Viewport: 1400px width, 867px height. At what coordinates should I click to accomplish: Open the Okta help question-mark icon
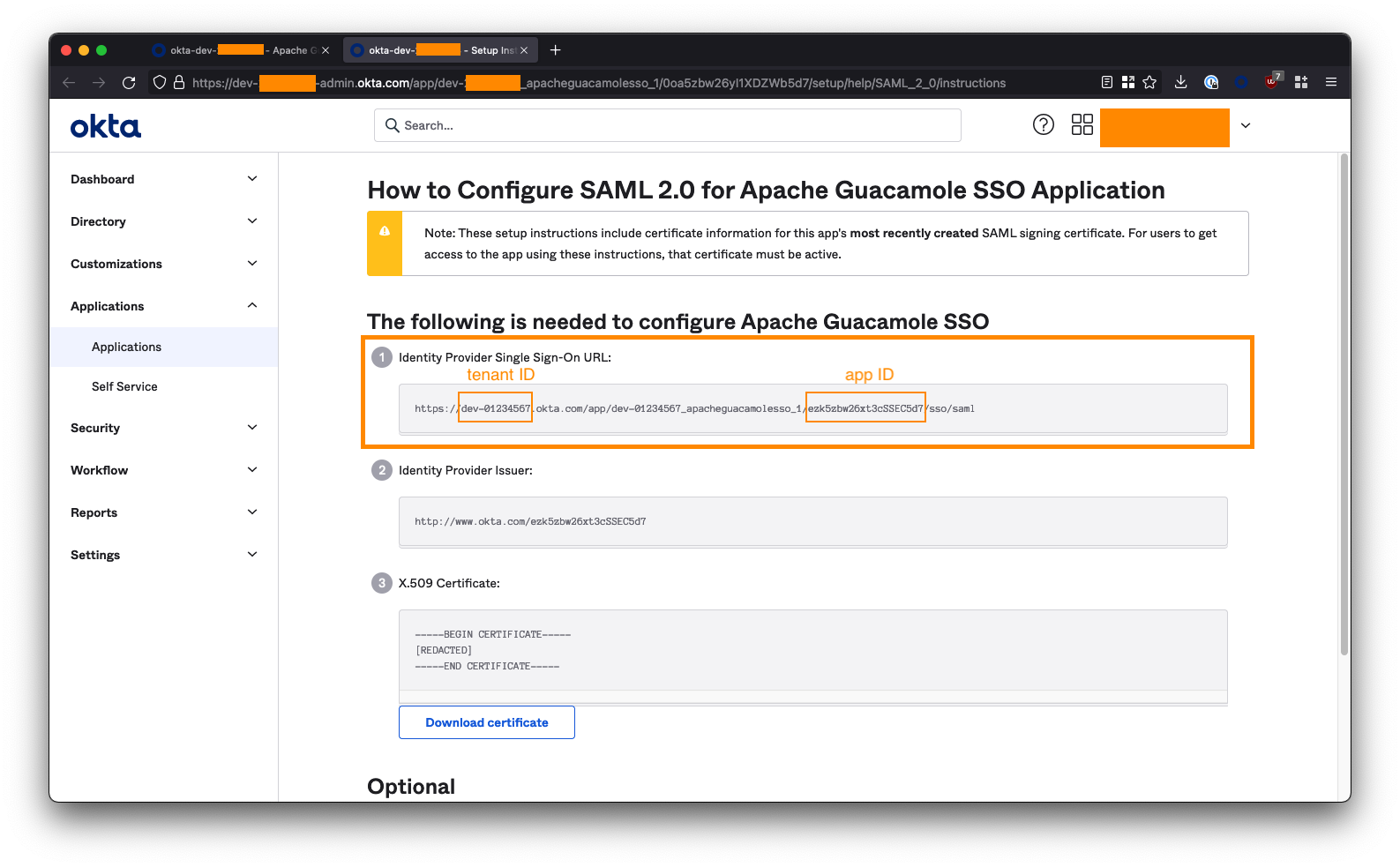pyautogui.click(x=1043, y=125)
